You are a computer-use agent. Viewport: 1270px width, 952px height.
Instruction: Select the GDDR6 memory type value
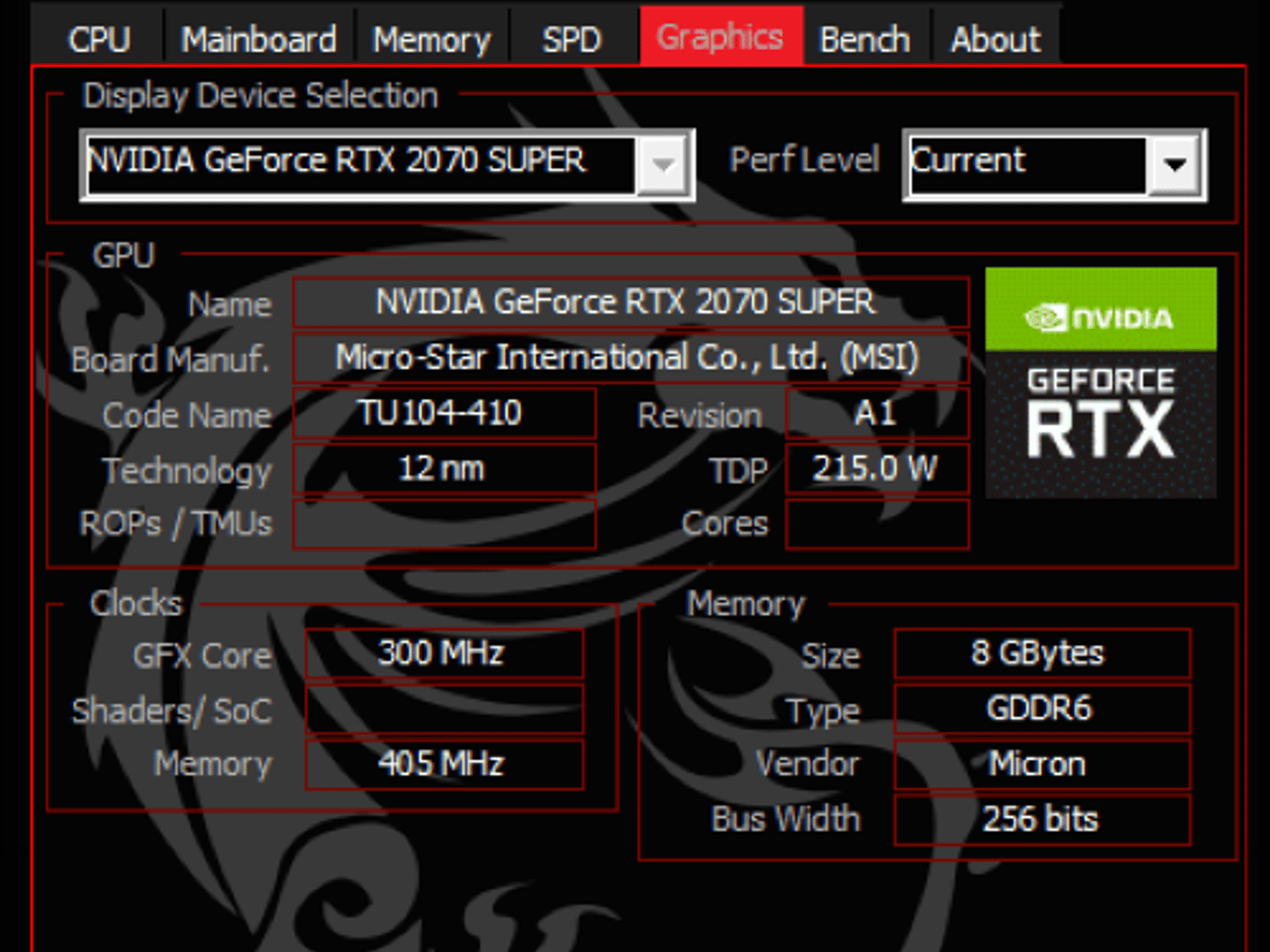[1042, 709]
